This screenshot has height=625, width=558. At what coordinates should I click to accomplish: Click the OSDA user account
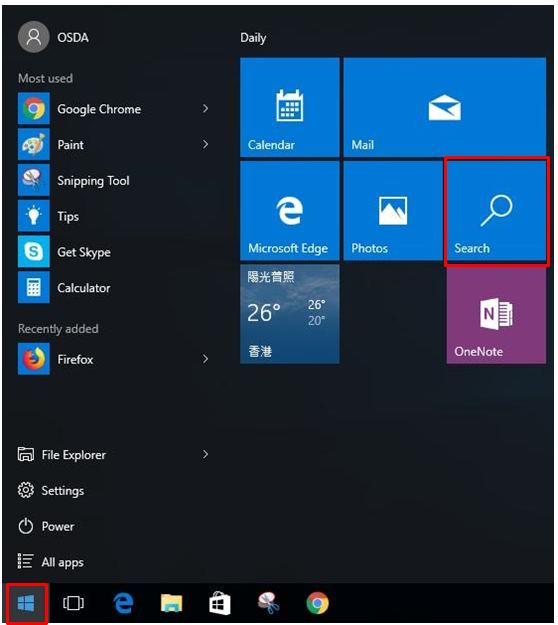point(54,37)
